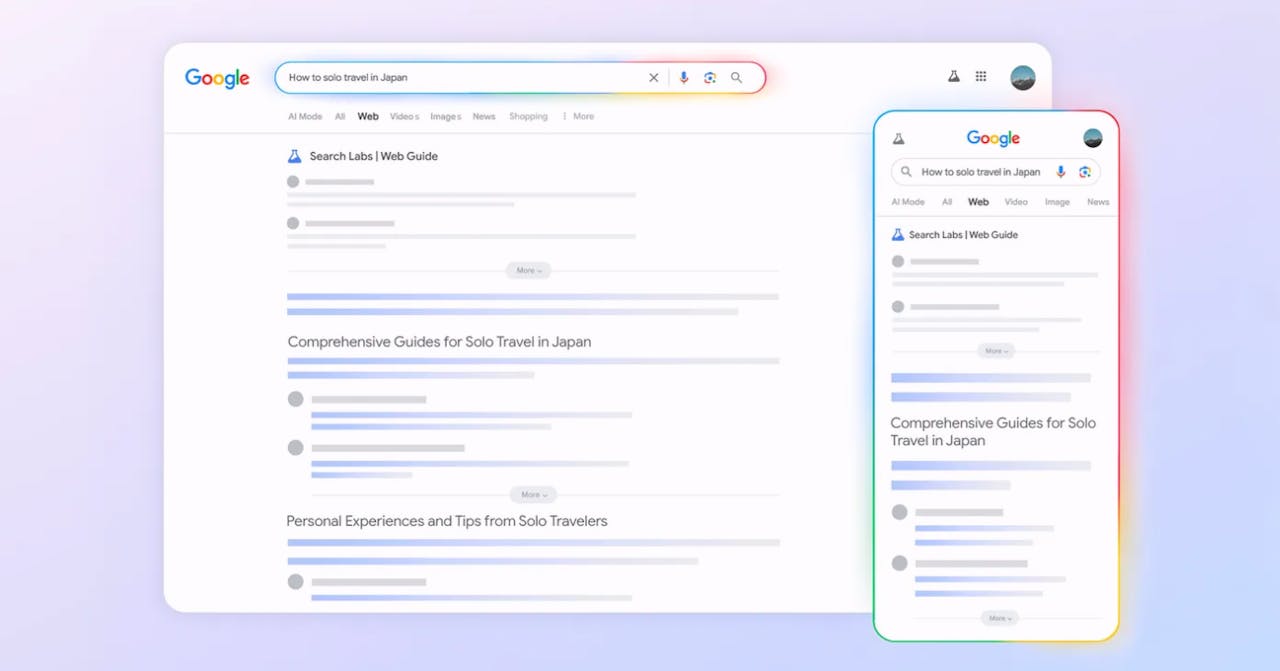Click 'Search Labs | Web Guide' label on desktop
Screen dimensions: 1280x671
(x=373, y=156)
